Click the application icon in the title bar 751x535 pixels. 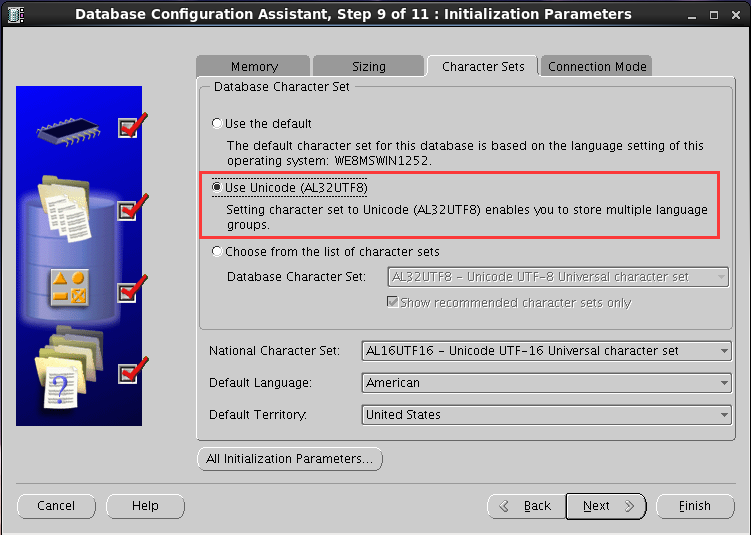[16, 15]
